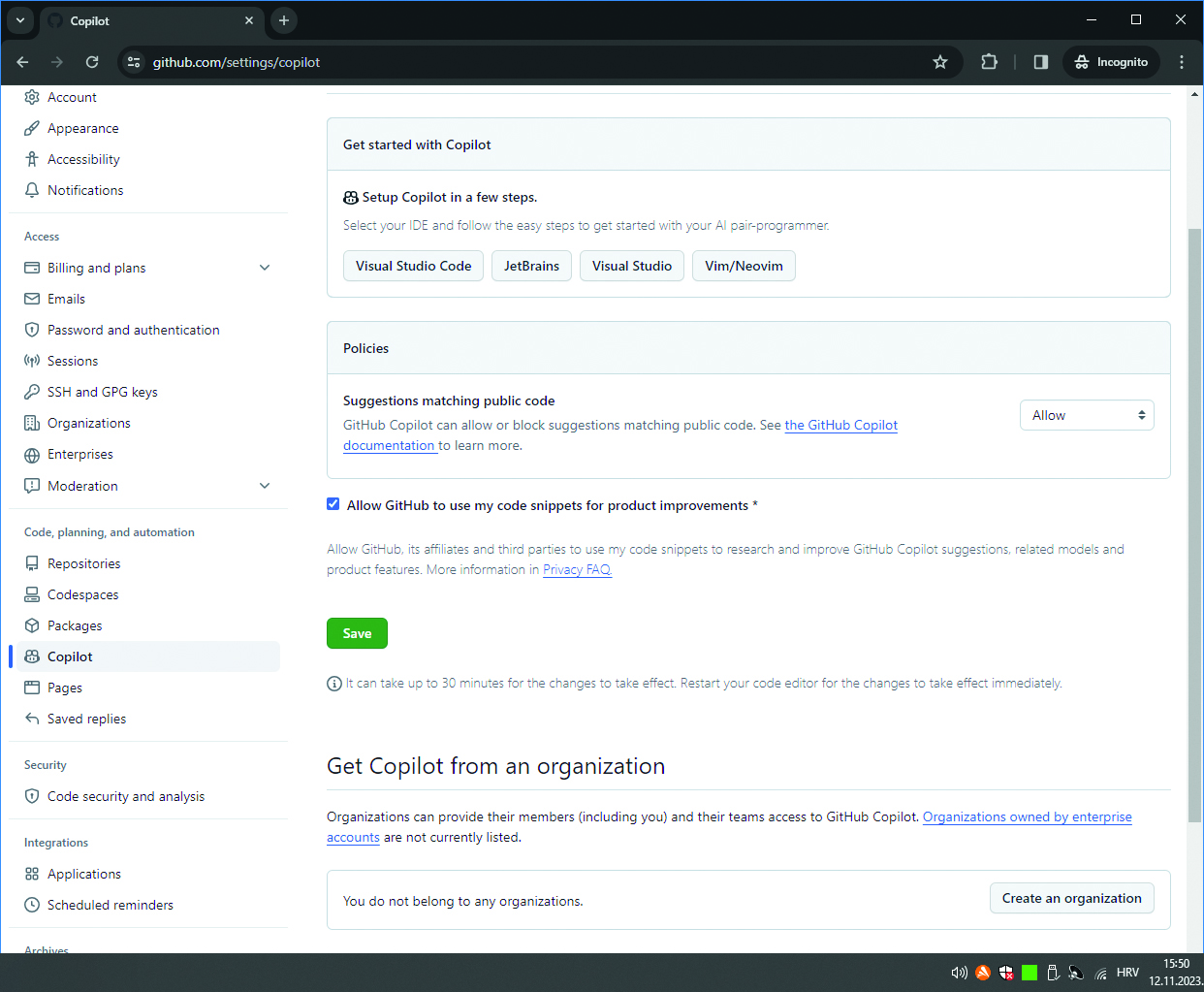Open the Suggestions matching public code dropdown

tap(1087, 415)
